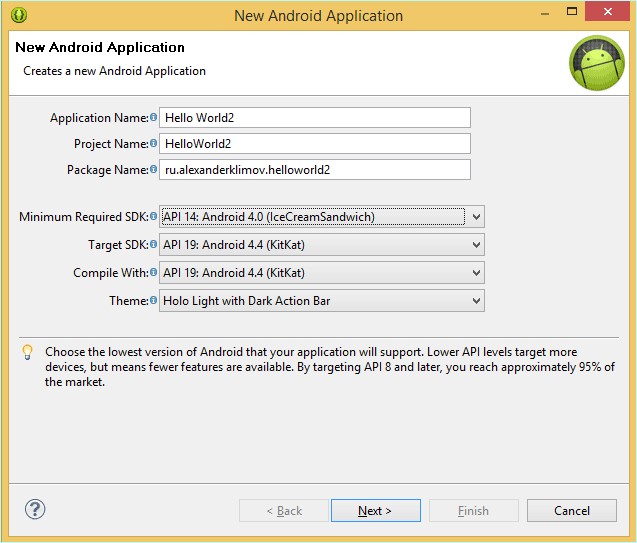Click the disabled Back button
637x543 pixels.
(x=284, y=511)
